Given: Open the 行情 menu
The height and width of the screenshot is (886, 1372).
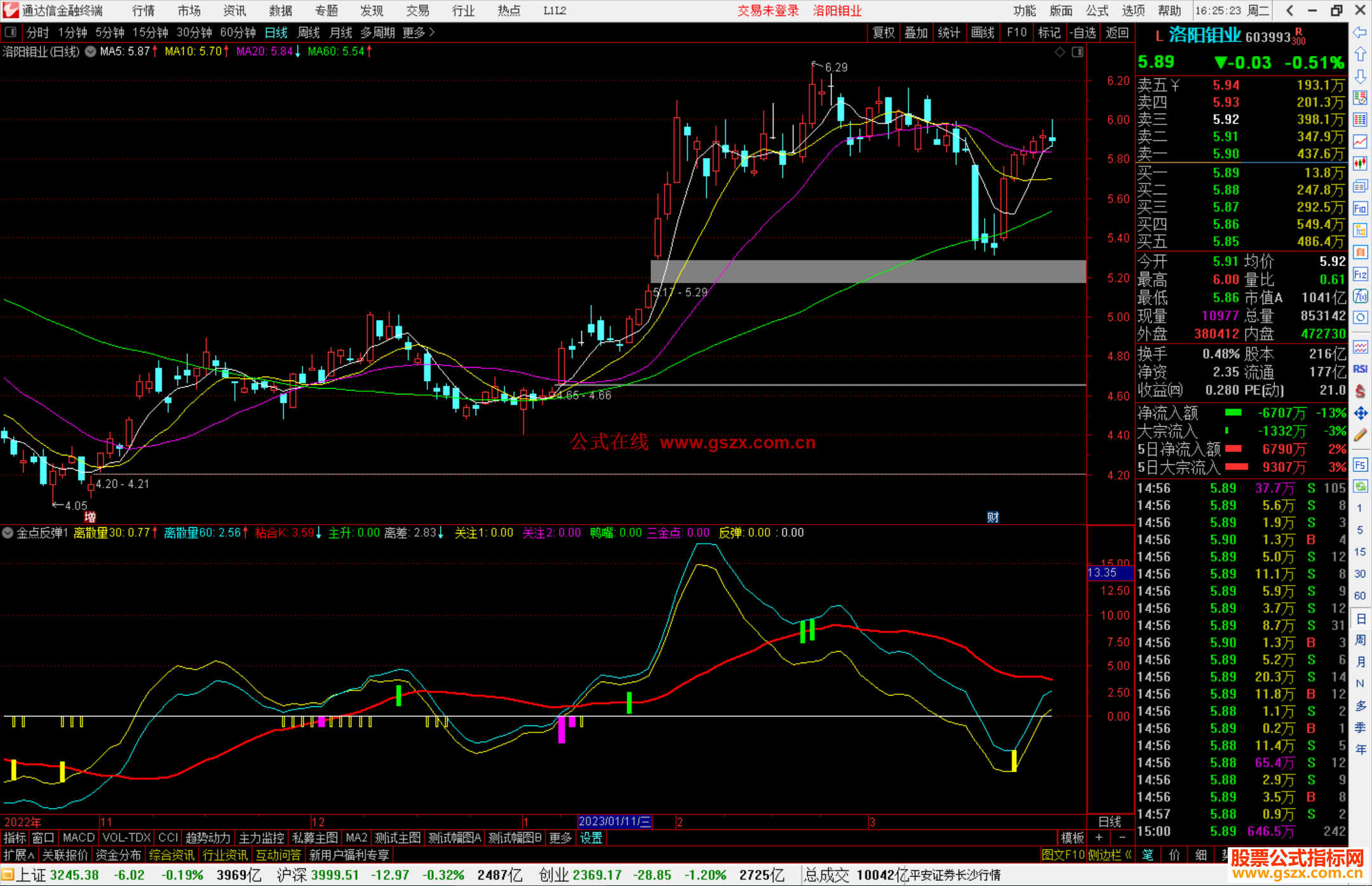Looking at the screenshot, I should coord(144,11).
